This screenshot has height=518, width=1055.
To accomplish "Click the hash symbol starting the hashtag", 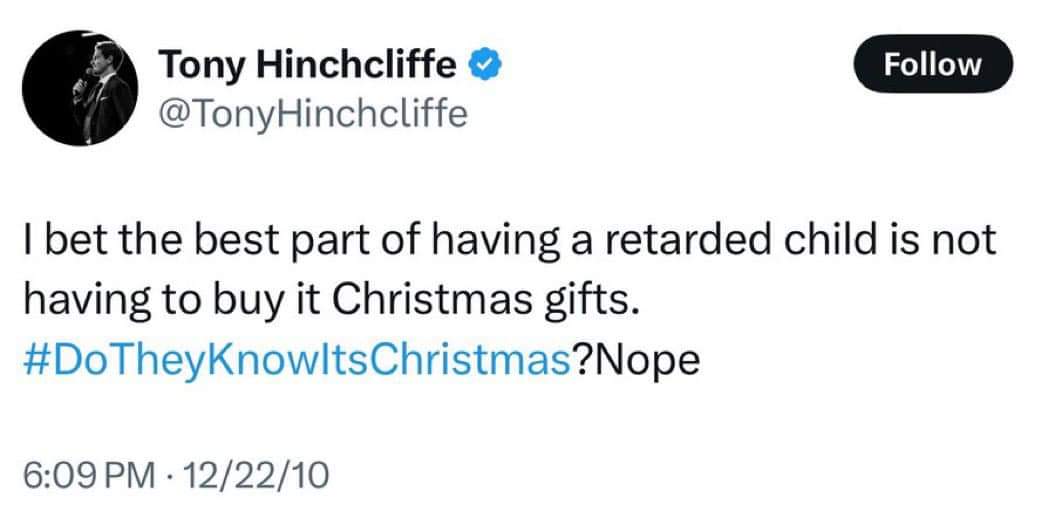I will (x=35, y=363).
